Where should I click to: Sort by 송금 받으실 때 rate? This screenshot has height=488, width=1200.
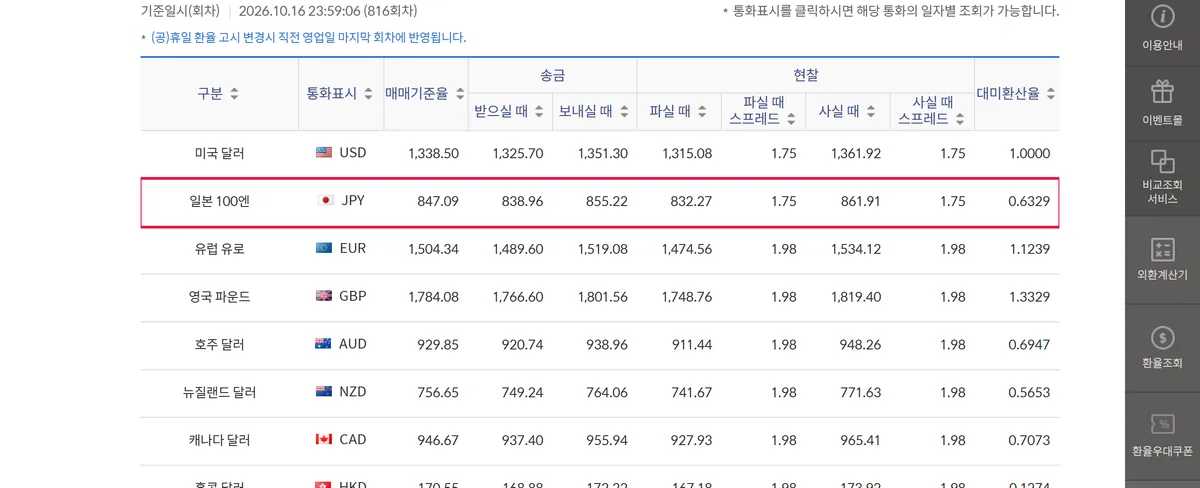[x=538, y=112]
